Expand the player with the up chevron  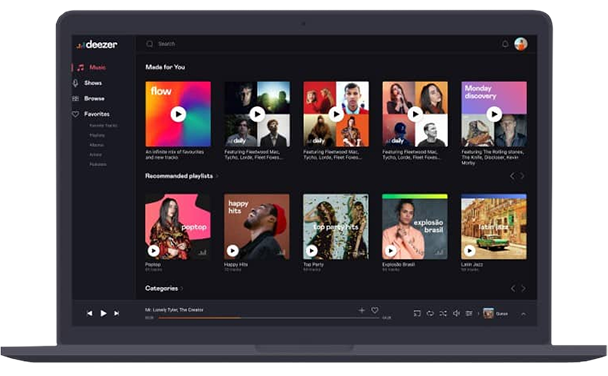click(523, 314)
